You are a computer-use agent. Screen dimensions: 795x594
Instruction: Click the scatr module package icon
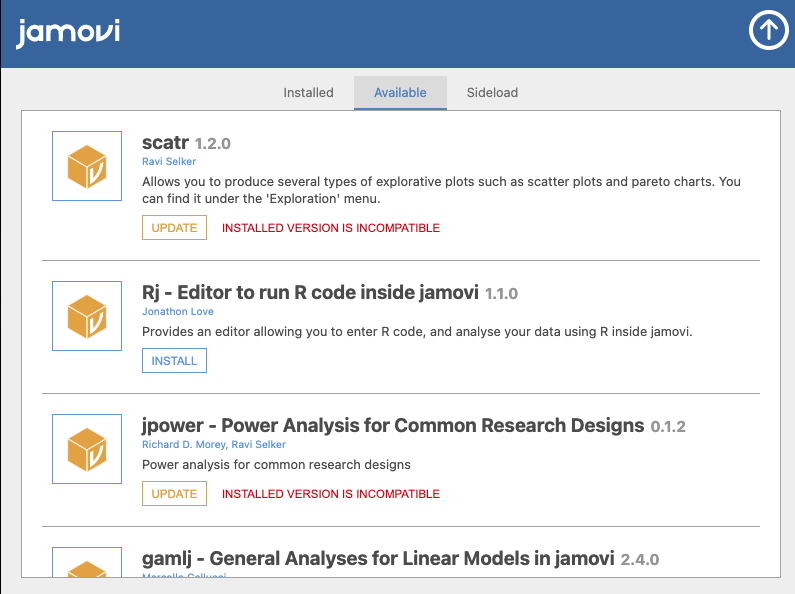(x=87, y=166)
